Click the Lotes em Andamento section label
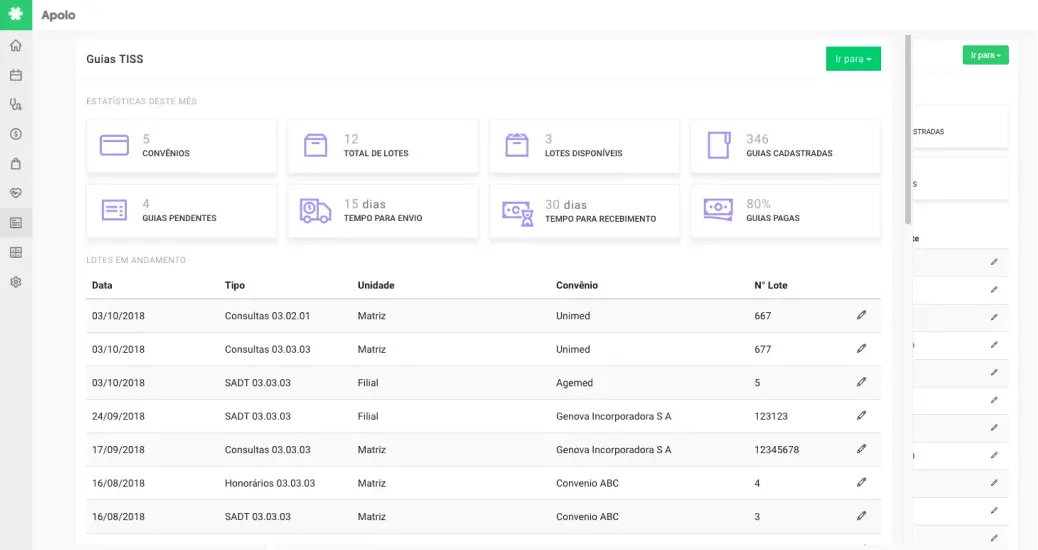Image resolution: width=1038 pixels, height=550 pixels. pyautogui.click(x=136, y=260)
